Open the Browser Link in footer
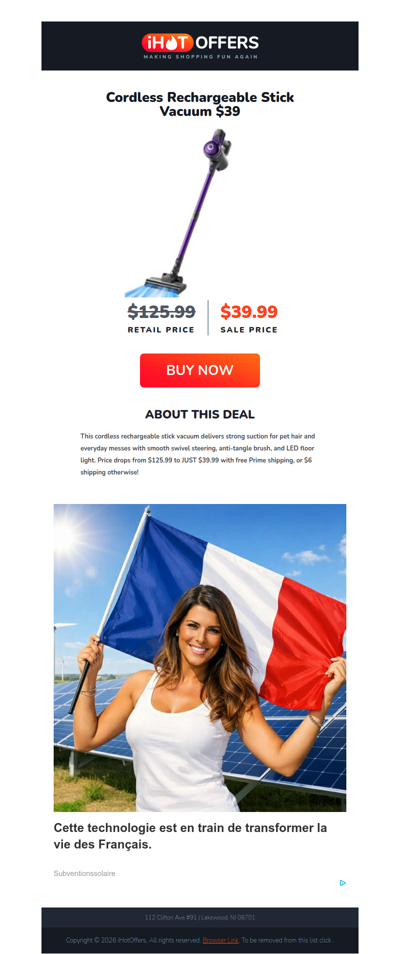The width and height of the screenshot is (400, 954). pyautogui.click(x=220, y=940)
